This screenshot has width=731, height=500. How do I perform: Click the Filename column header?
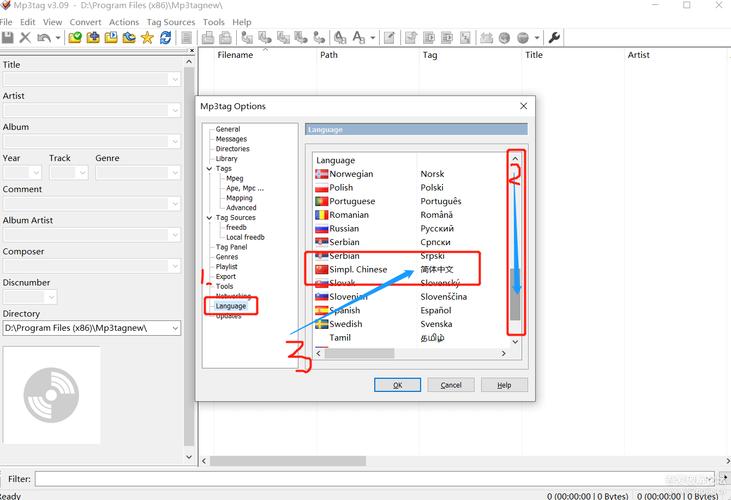235,55
